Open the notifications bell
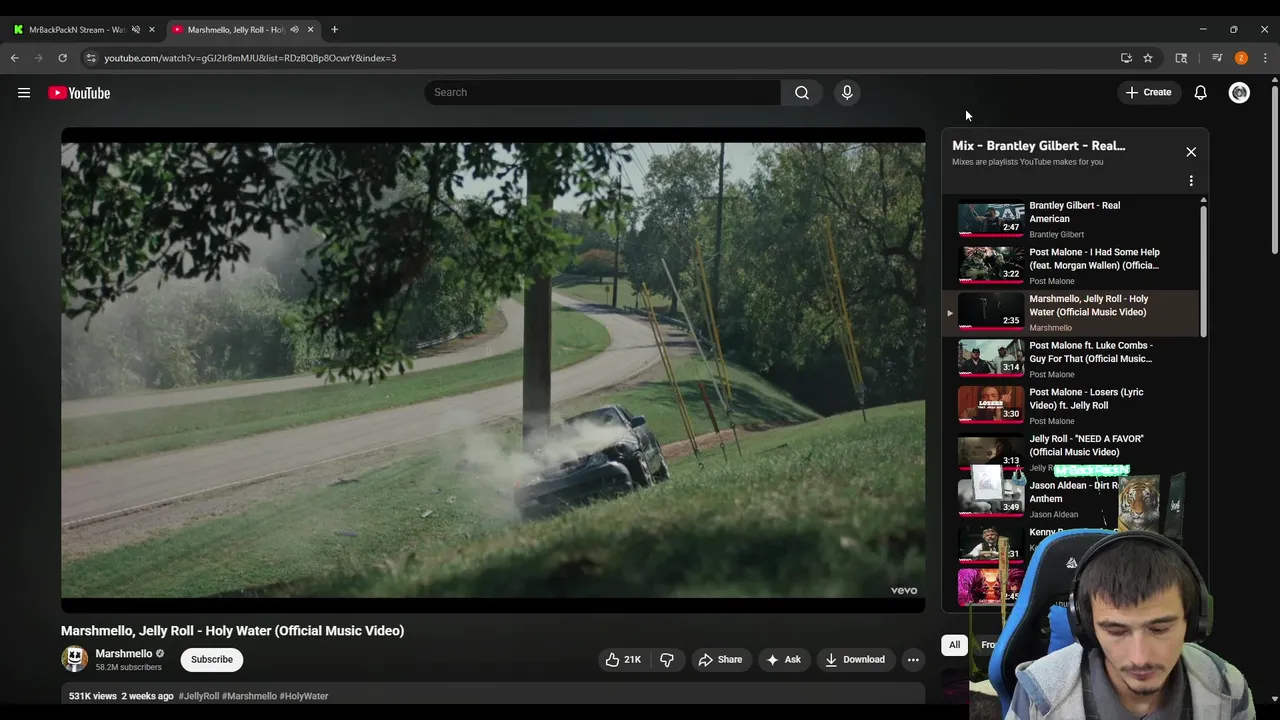 pos(1200,92)
